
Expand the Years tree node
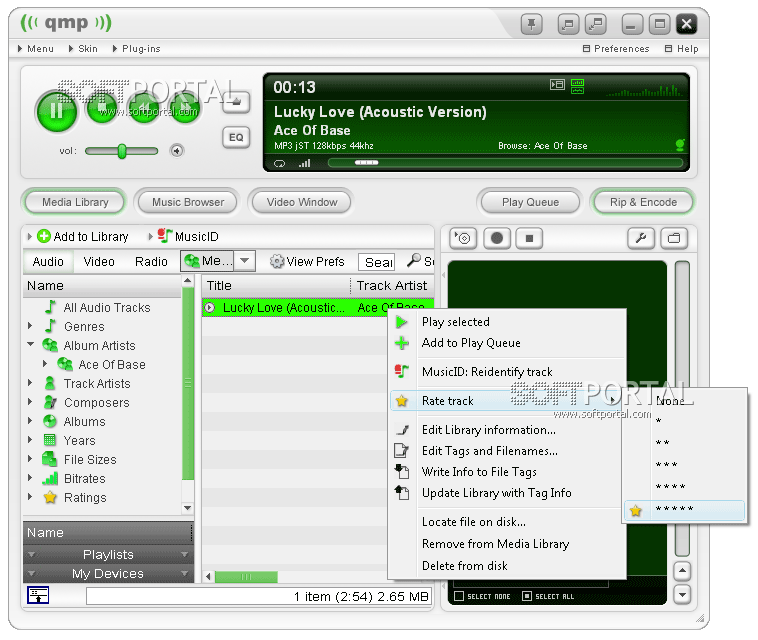pos(30,440)
